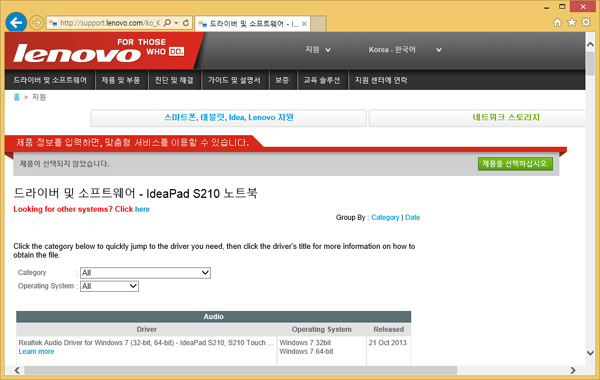The width and height of the screenshot is (600, 380).
Task: Expand the 지원 header dropdown
Action: tap(318, 50)
